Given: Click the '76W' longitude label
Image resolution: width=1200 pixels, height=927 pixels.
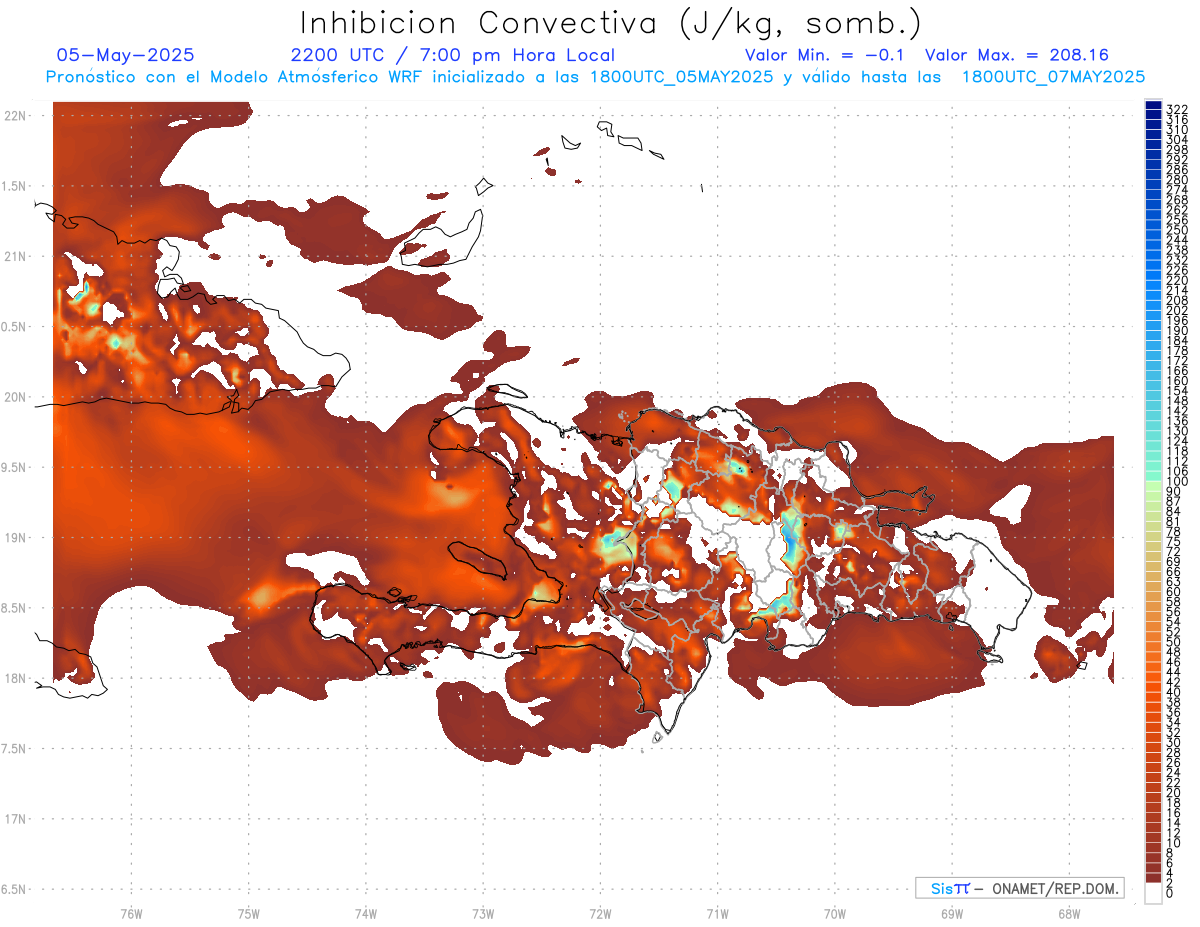Looking at the screenshot, I should (x=131, y=913).
